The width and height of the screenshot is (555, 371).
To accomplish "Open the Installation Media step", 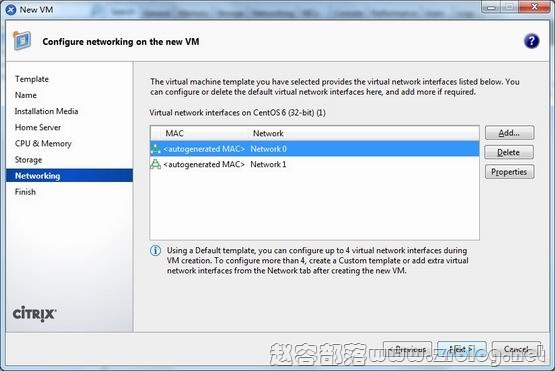I will [46, 111].
